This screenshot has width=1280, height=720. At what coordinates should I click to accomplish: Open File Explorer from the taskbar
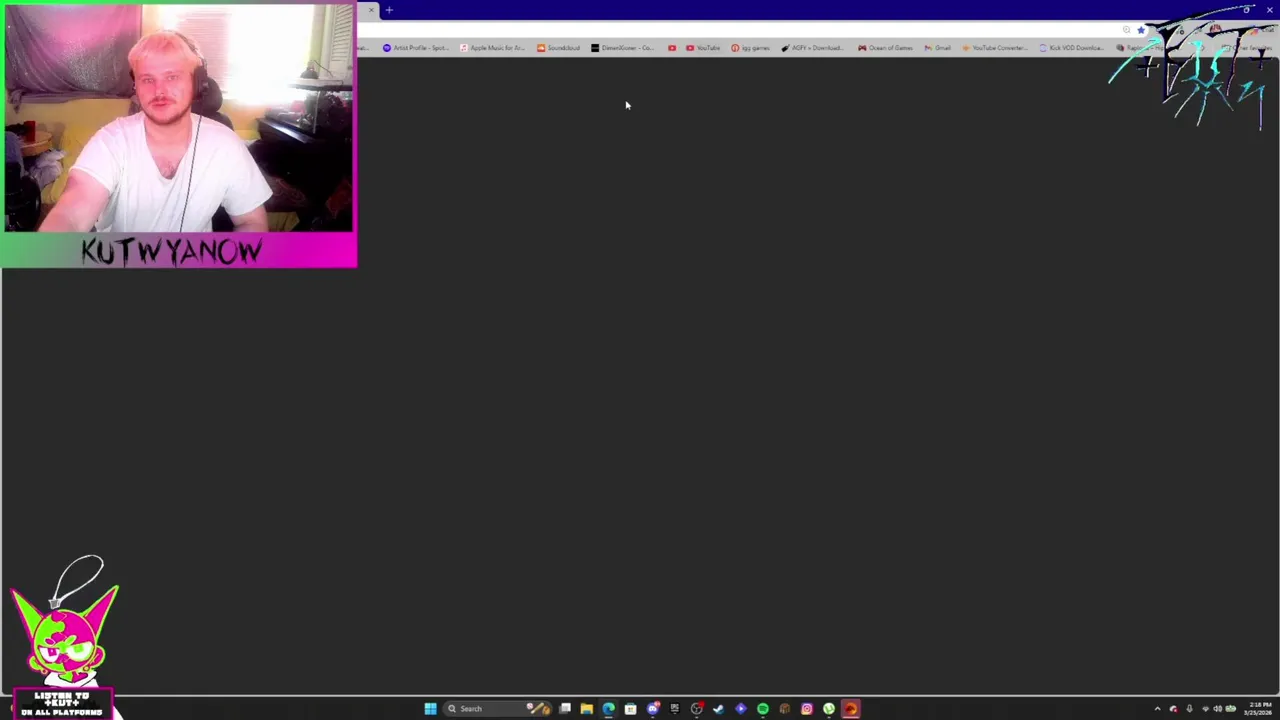pyautogui.click(x=587, y=709)
